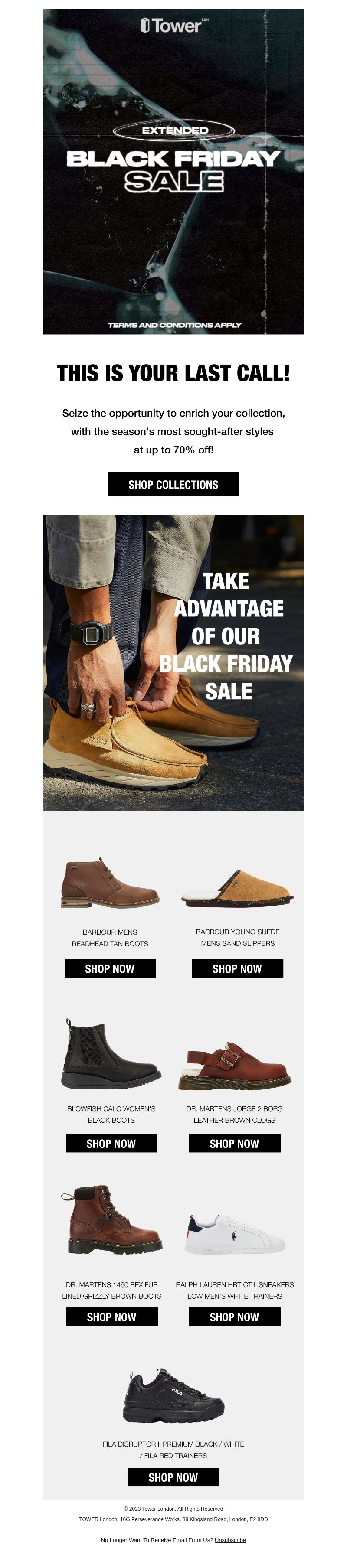Viewport: 347px width, 1568px height.
Task: Shop now for Dr. Martens Jorge clogs
Action: [234, 1143]
